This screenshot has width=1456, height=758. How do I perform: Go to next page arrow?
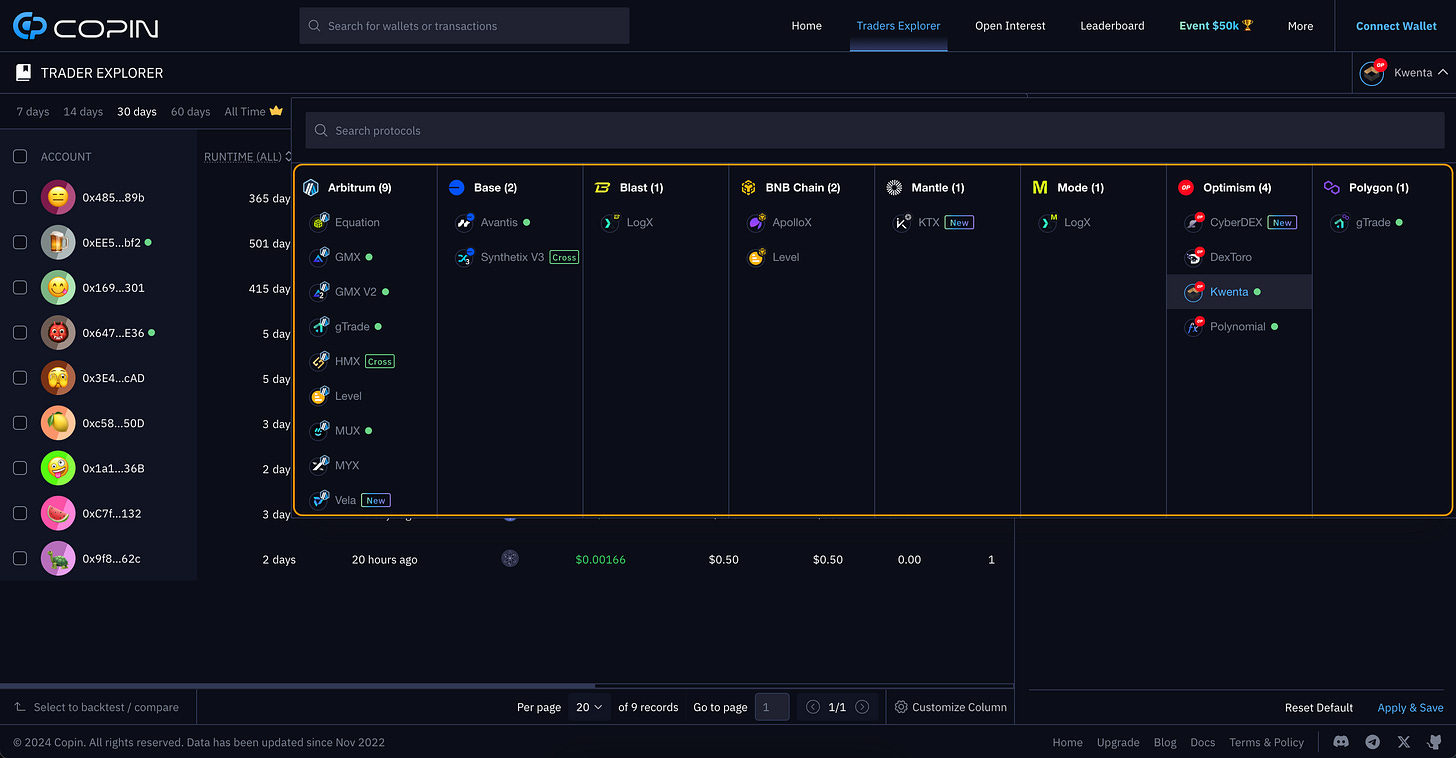coord(862,707)
